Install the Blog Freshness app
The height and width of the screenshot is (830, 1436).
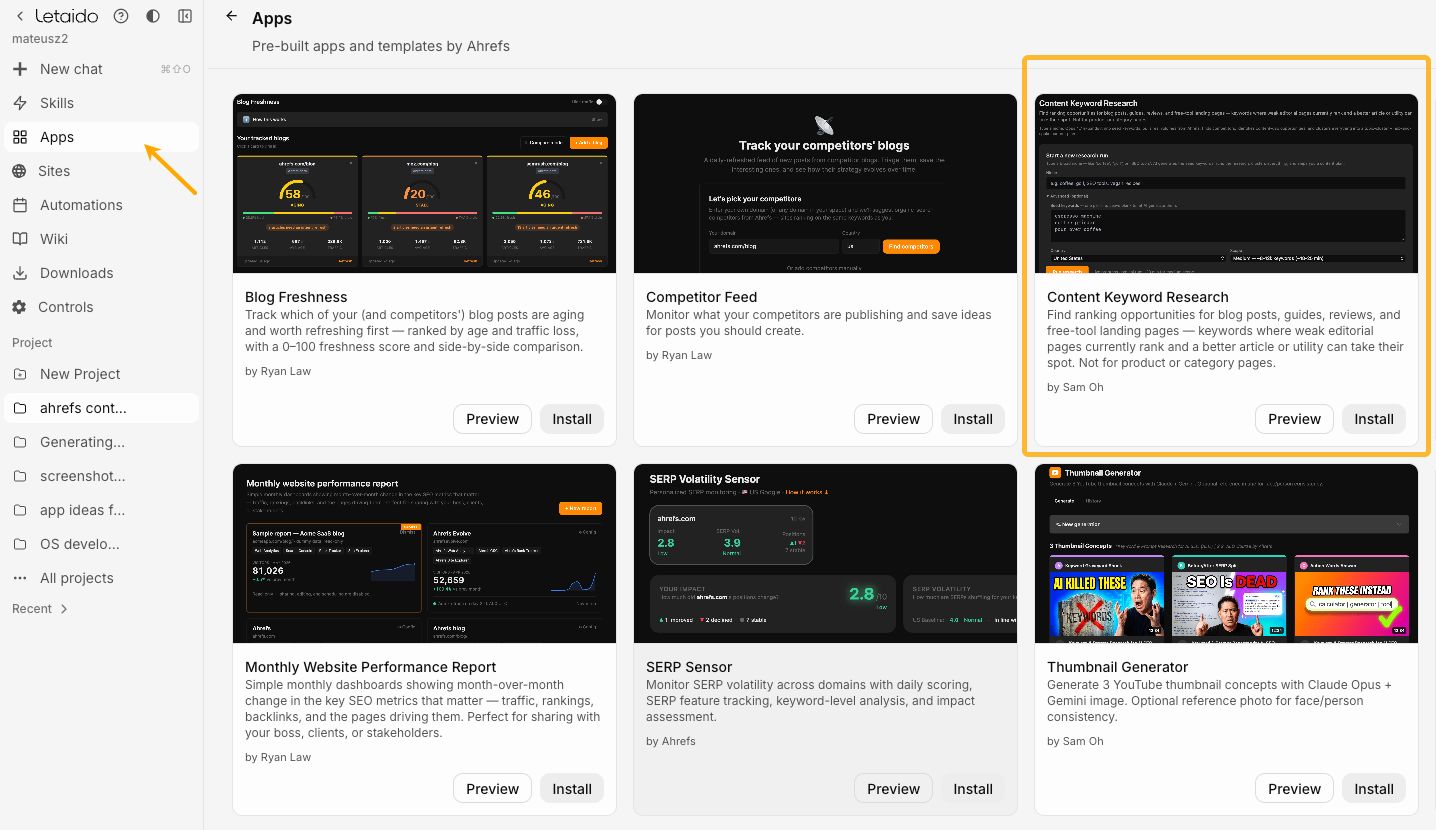[572, 419]
